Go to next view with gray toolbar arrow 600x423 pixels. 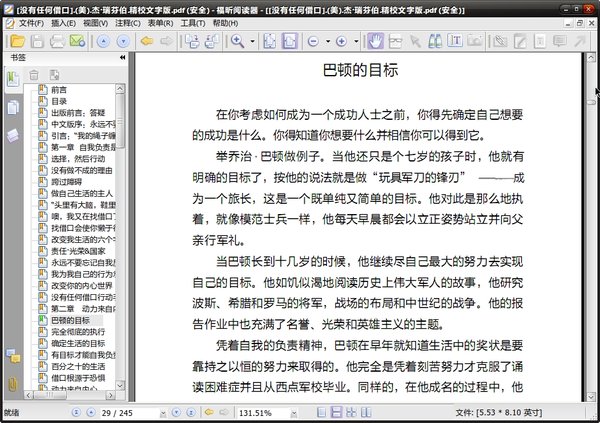pyautogui.click(x=167, y=41)
